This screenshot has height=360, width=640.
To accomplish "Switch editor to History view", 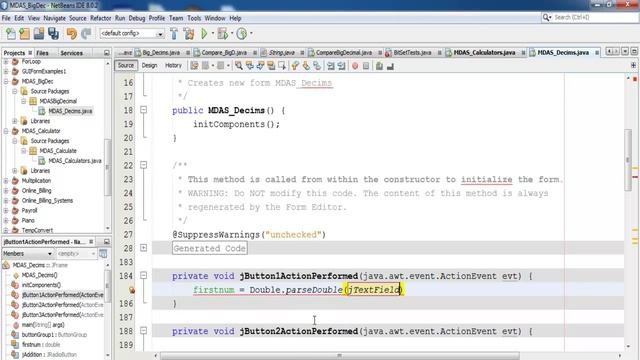I will [173, 65].
